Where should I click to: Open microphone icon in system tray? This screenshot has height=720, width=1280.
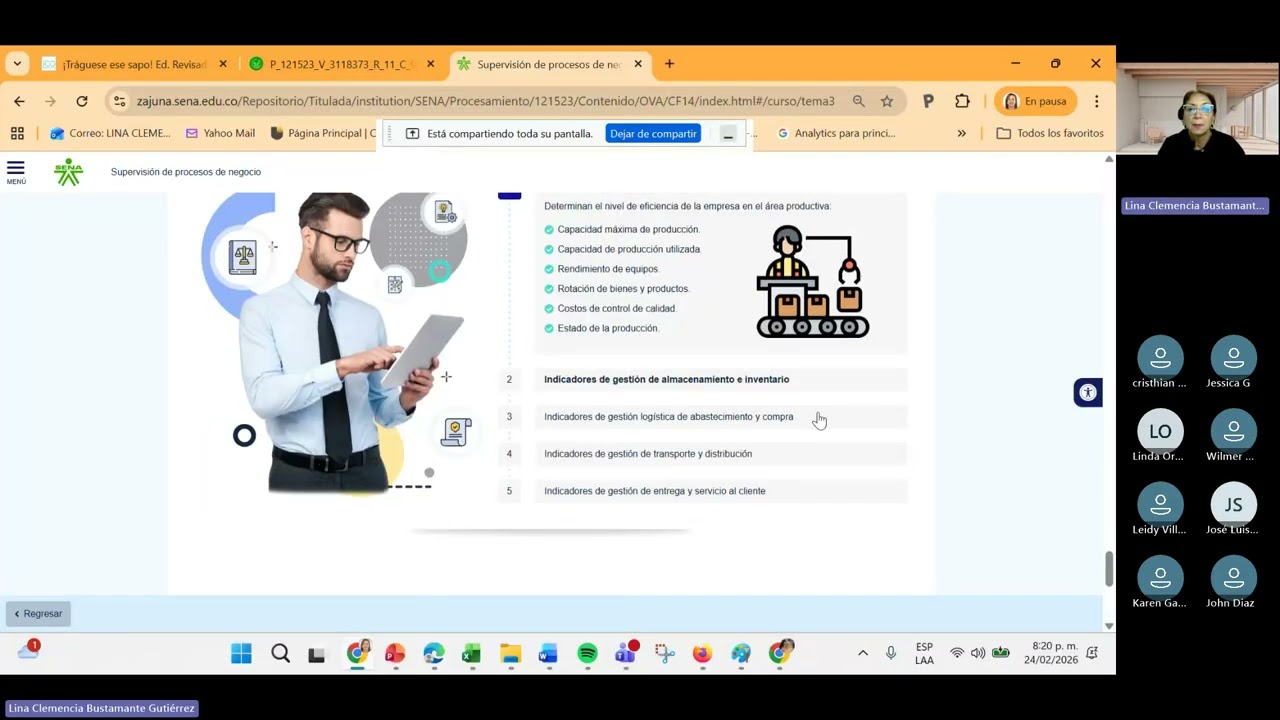pos(891,653)
